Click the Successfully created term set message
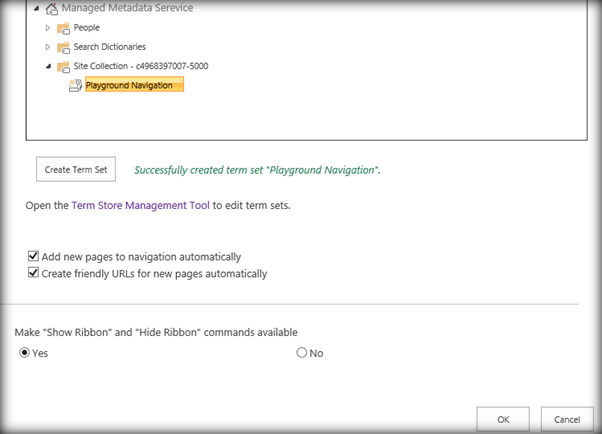The width and height of the screenshot is (602, 434). 257,170
